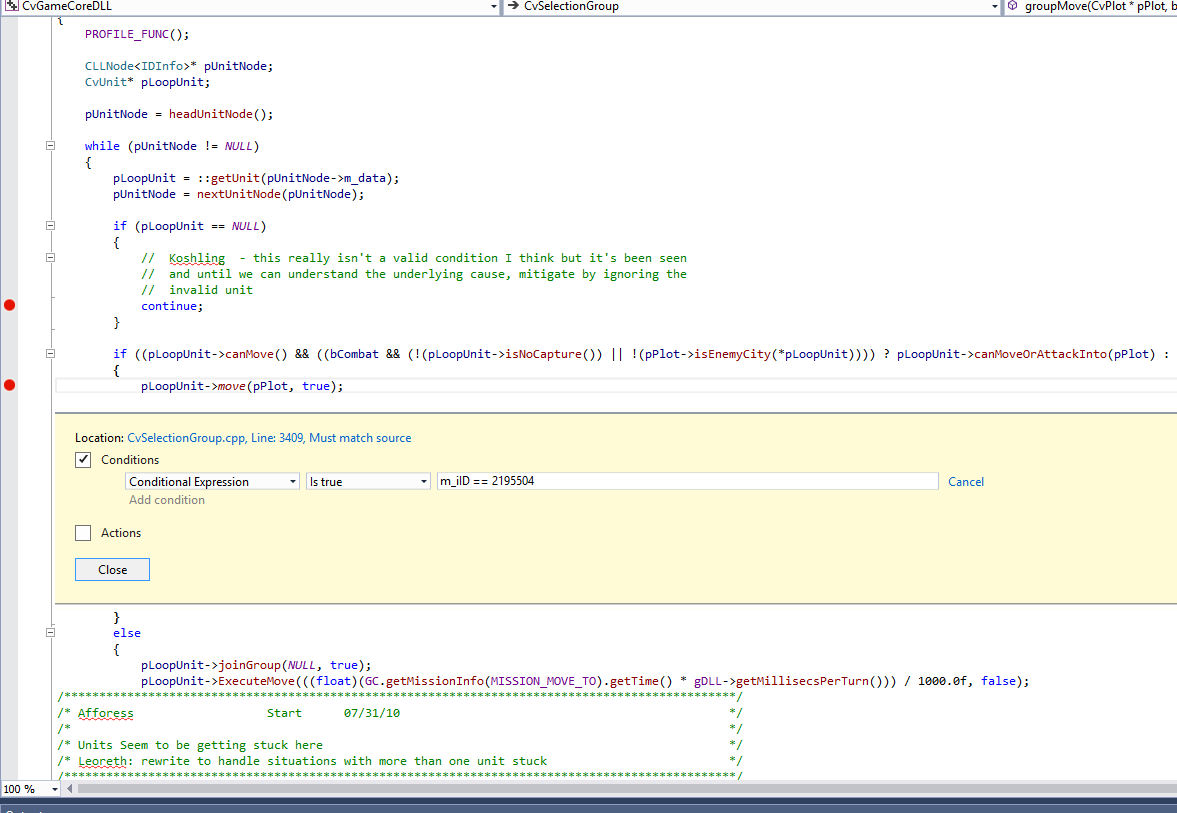Click the Afforess comment header line
1177x813 pixels.
pos(398,713)
